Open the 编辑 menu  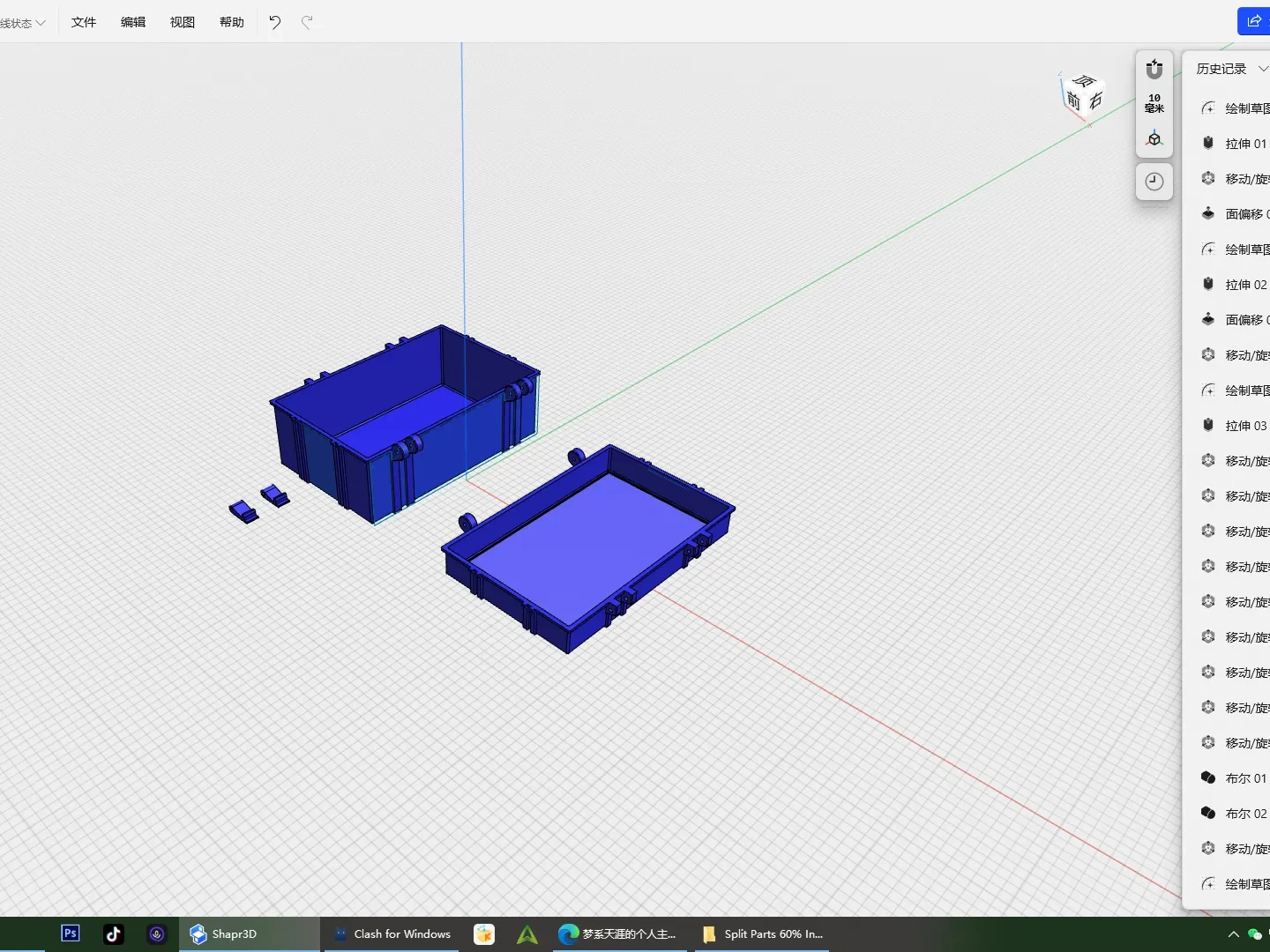[133, 22]
